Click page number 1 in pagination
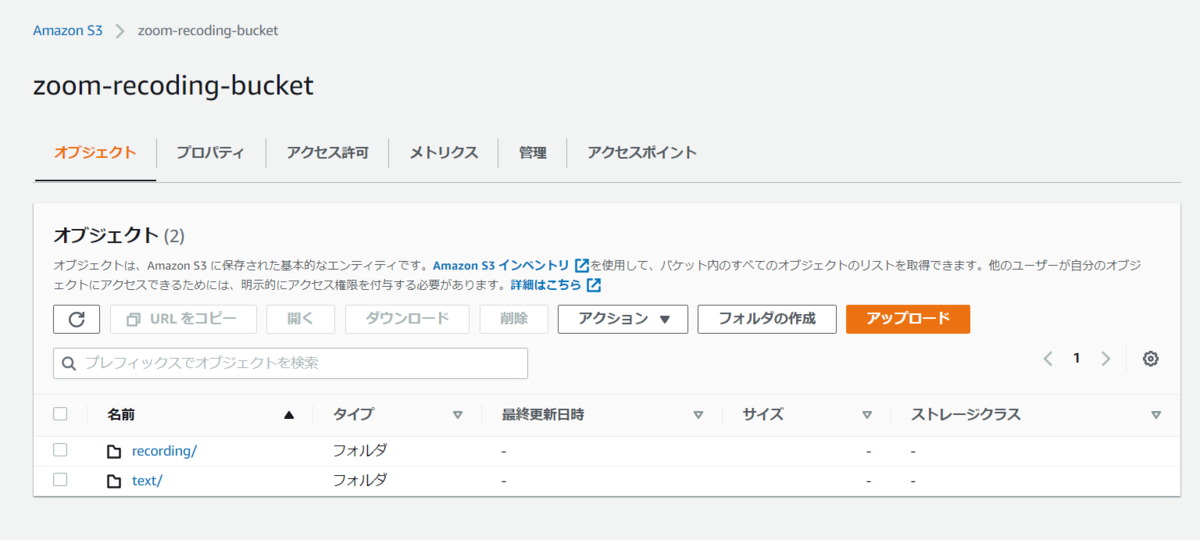 1076,358
